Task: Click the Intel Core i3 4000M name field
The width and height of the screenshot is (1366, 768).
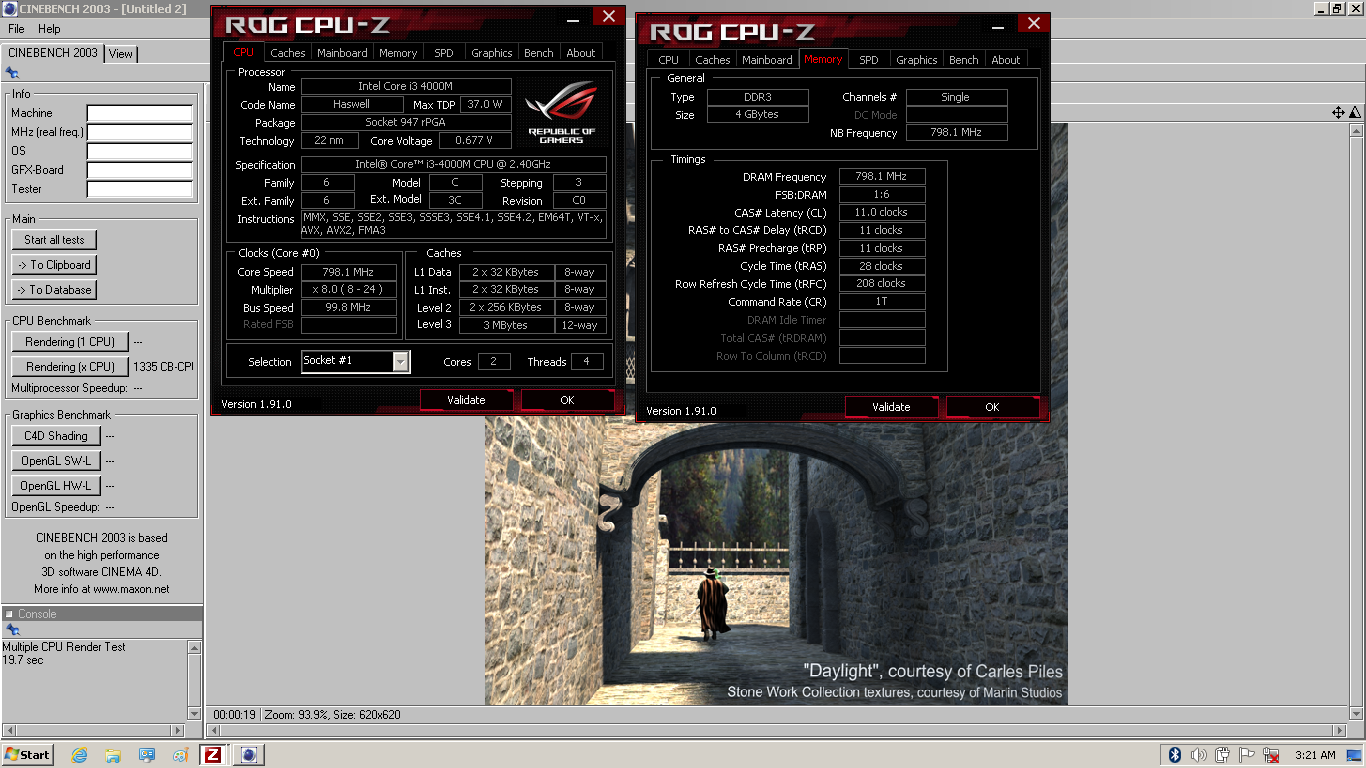Action: (406, 87)
